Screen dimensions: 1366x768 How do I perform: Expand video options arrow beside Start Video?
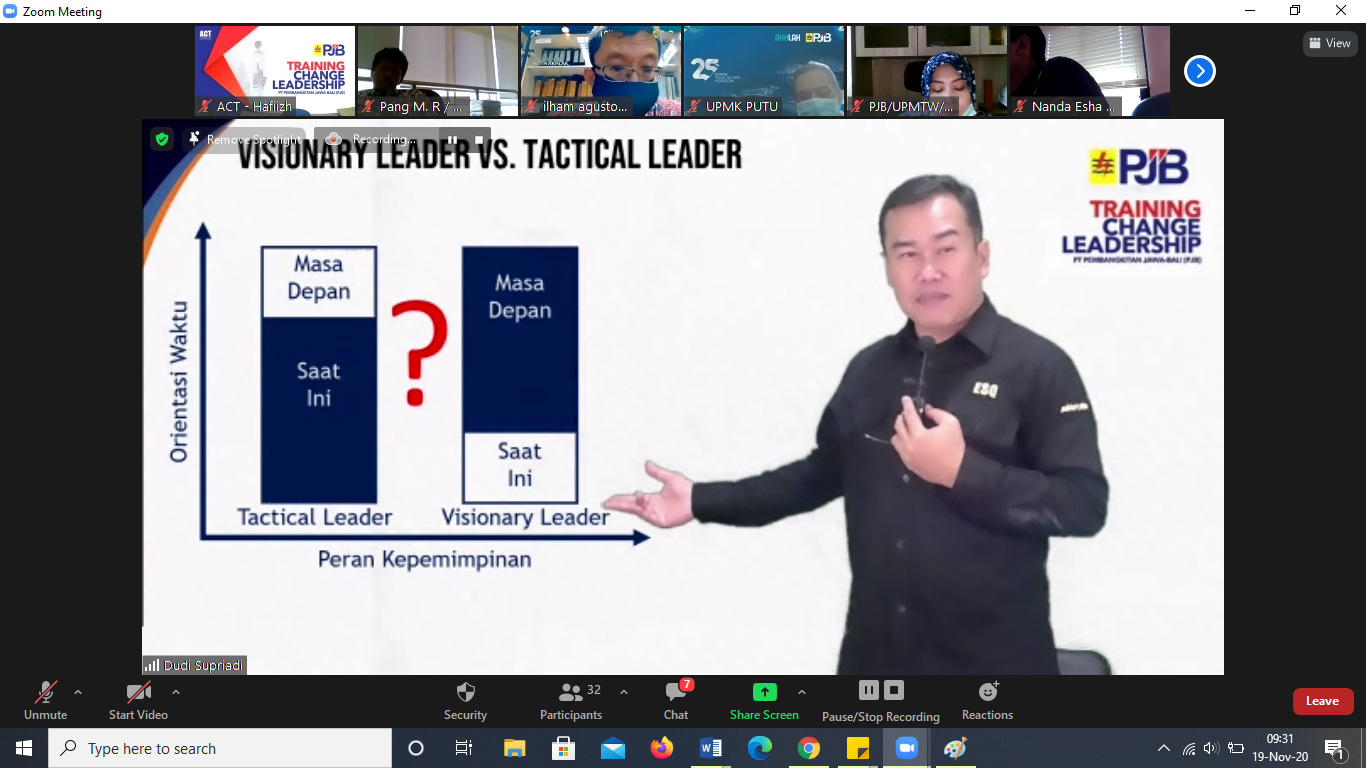click(x=176, y=692)
